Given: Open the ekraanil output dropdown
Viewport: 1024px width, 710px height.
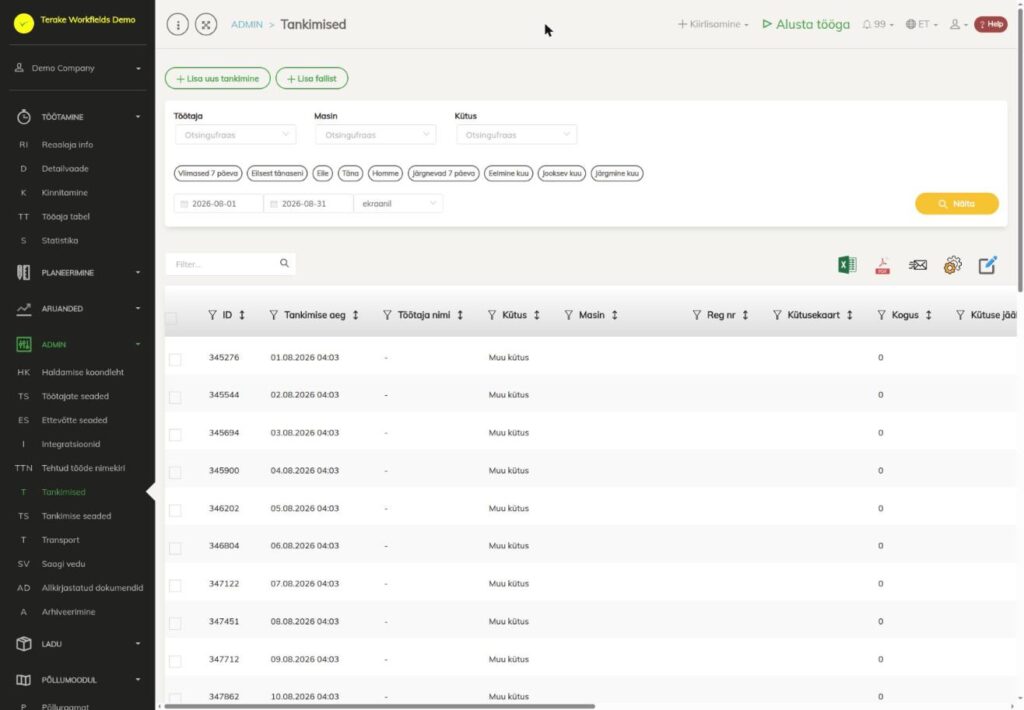Looking at the screenshot, I should click(398, 204).
